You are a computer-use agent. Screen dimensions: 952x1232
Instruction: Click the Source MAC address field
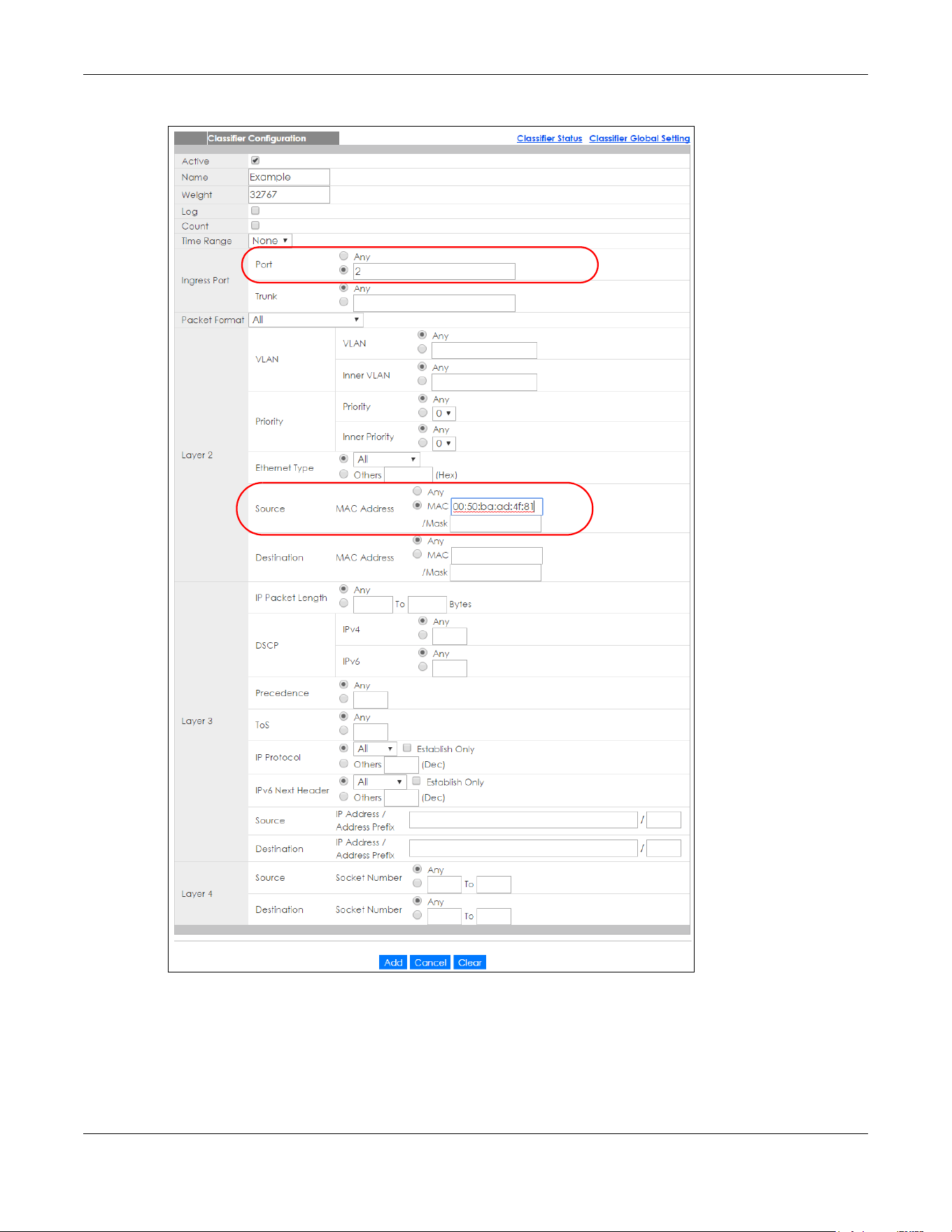point(497,507)
